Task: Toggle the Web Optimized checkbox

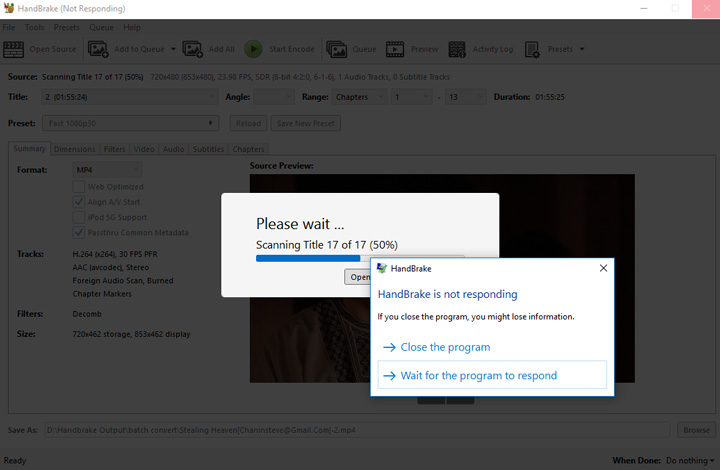Action: click(79, 186)
